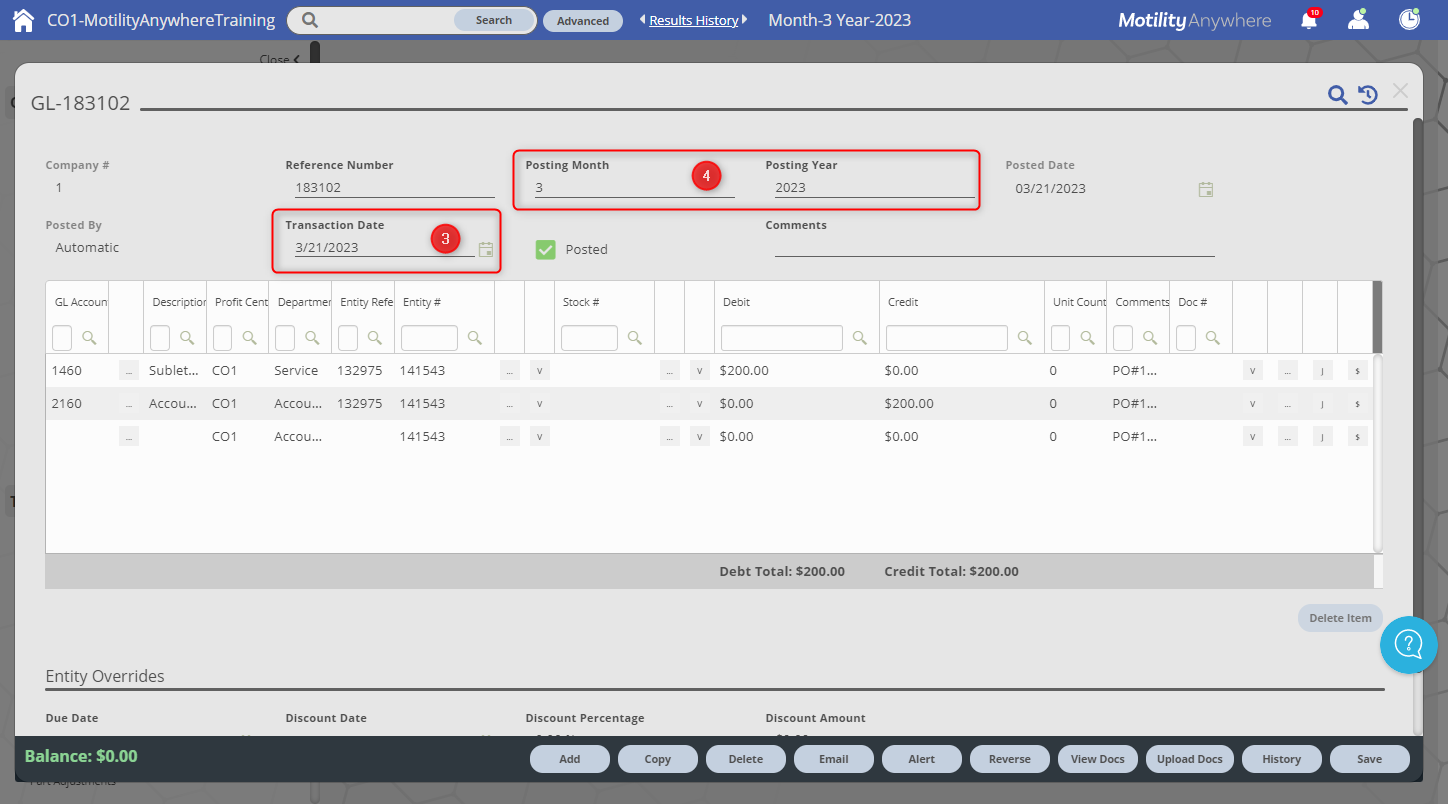1448x804 pixels.
Task: Open the History button in bottom bar
Action: click(1282, 759)
